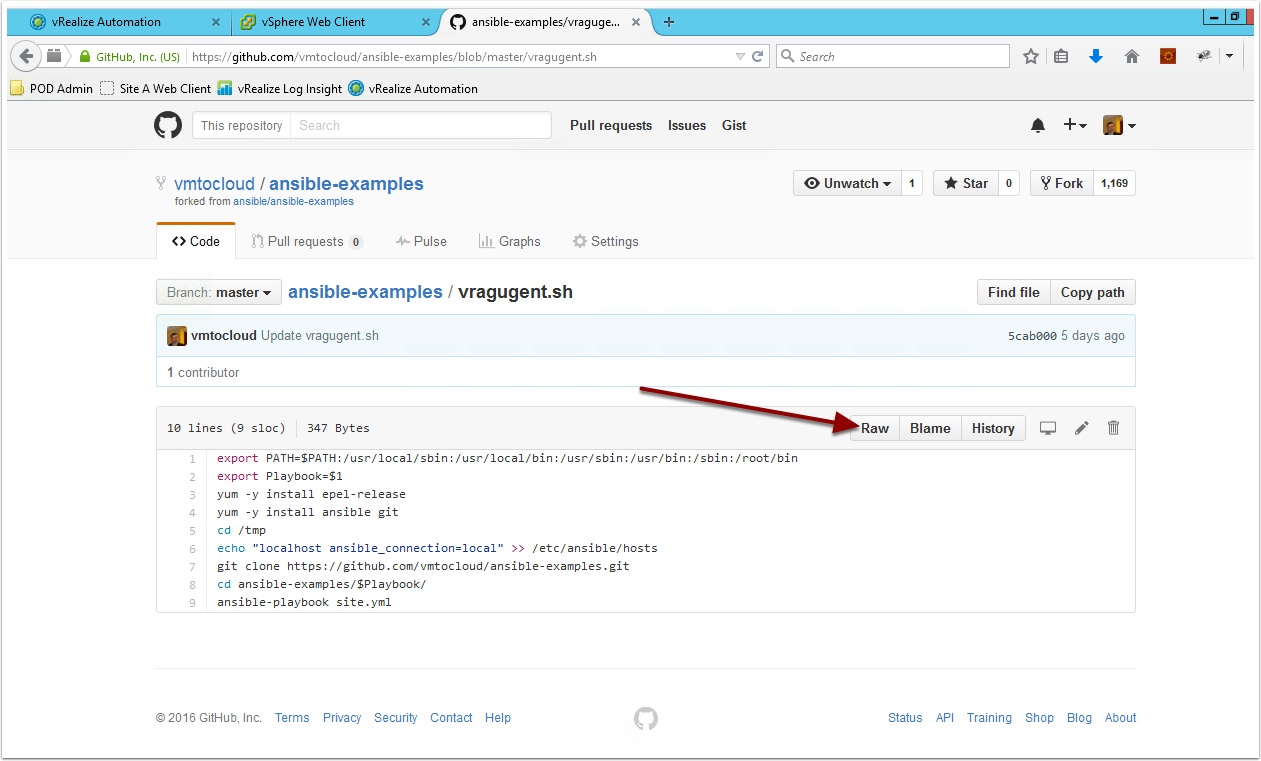Click the GitHub logo in the footer

point(646,718)
